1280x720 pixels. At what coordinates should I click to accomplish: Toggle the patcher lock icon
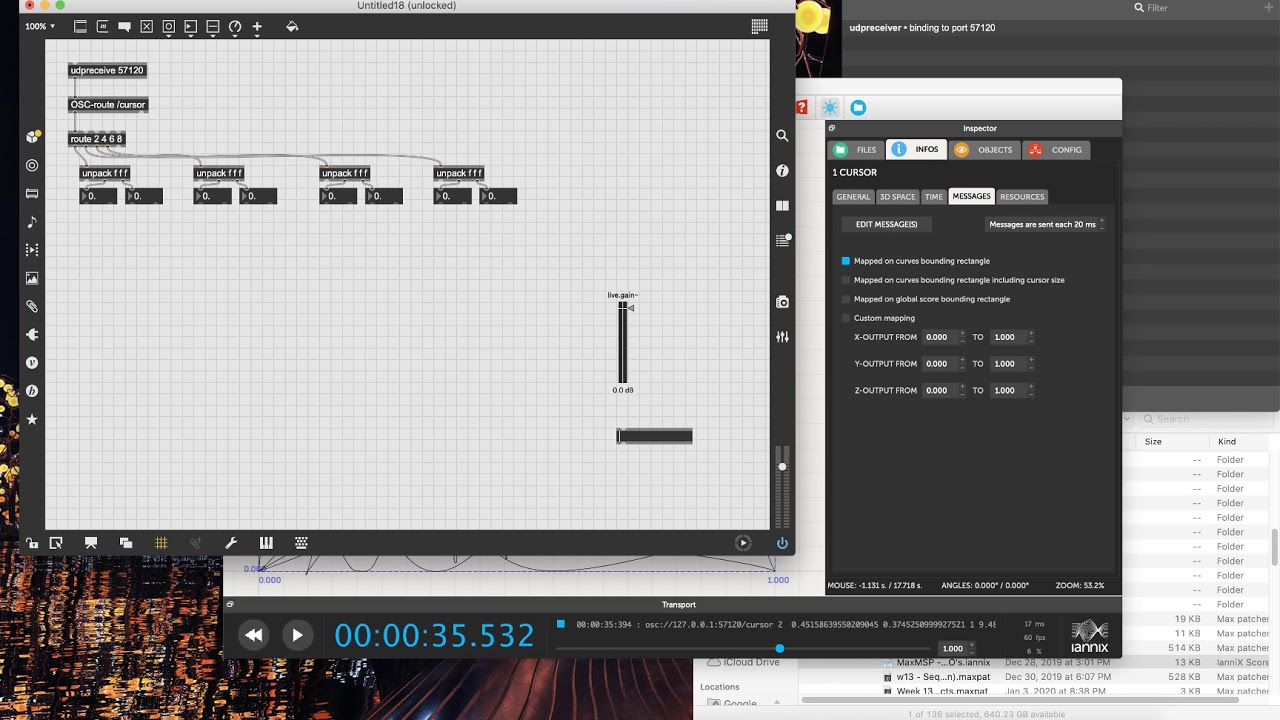click(32, 543)
